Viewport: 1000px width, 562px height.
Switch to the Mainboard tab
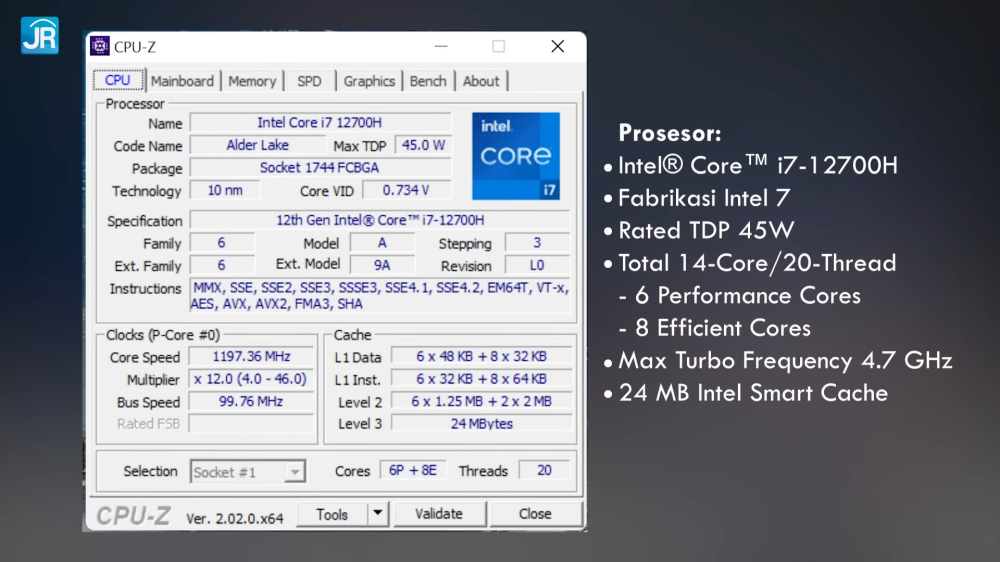182,81
